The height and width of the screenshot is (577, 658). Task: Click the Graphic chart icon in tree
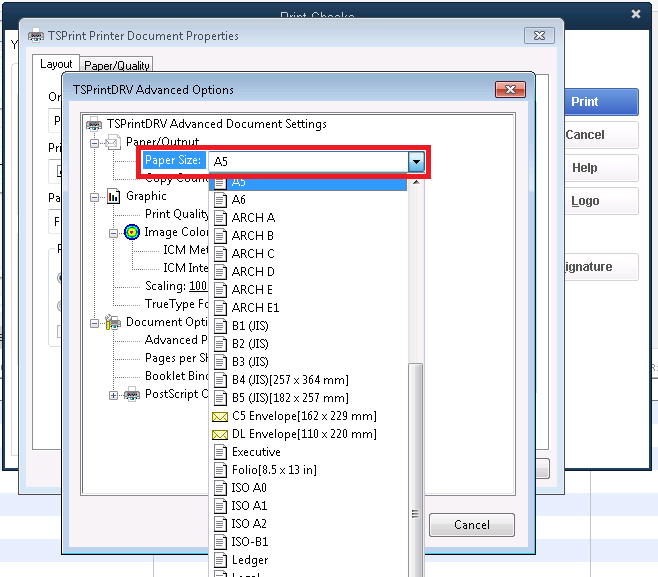coord(114,196)
